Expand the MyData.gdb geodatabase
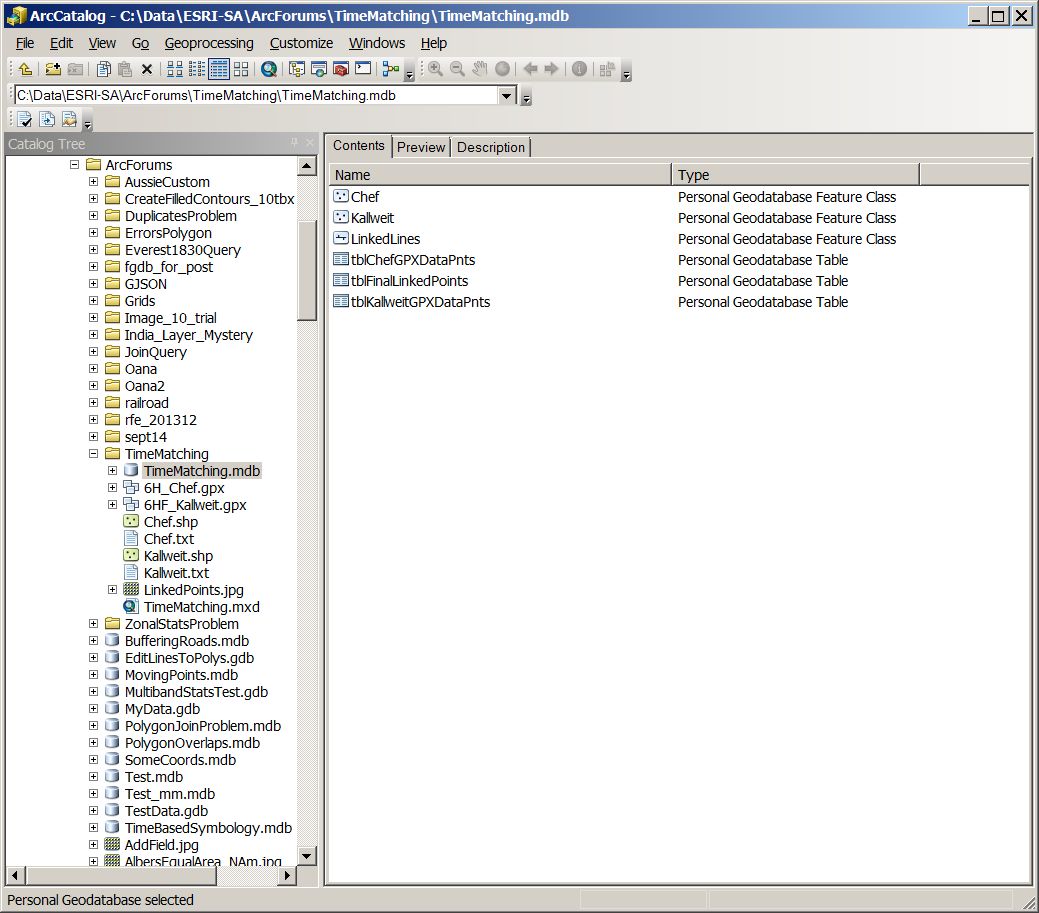 point(93,709)
